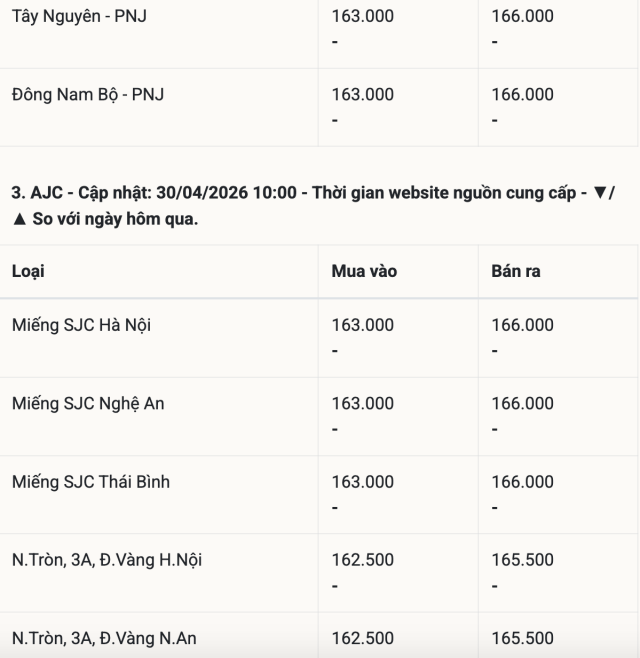This screenshot has height=658, width=640.
Task: Click the N.Tròn, 3A, Đ.Vàng H.Nội label
Action: pyautogui.click(x=107, y=560)
